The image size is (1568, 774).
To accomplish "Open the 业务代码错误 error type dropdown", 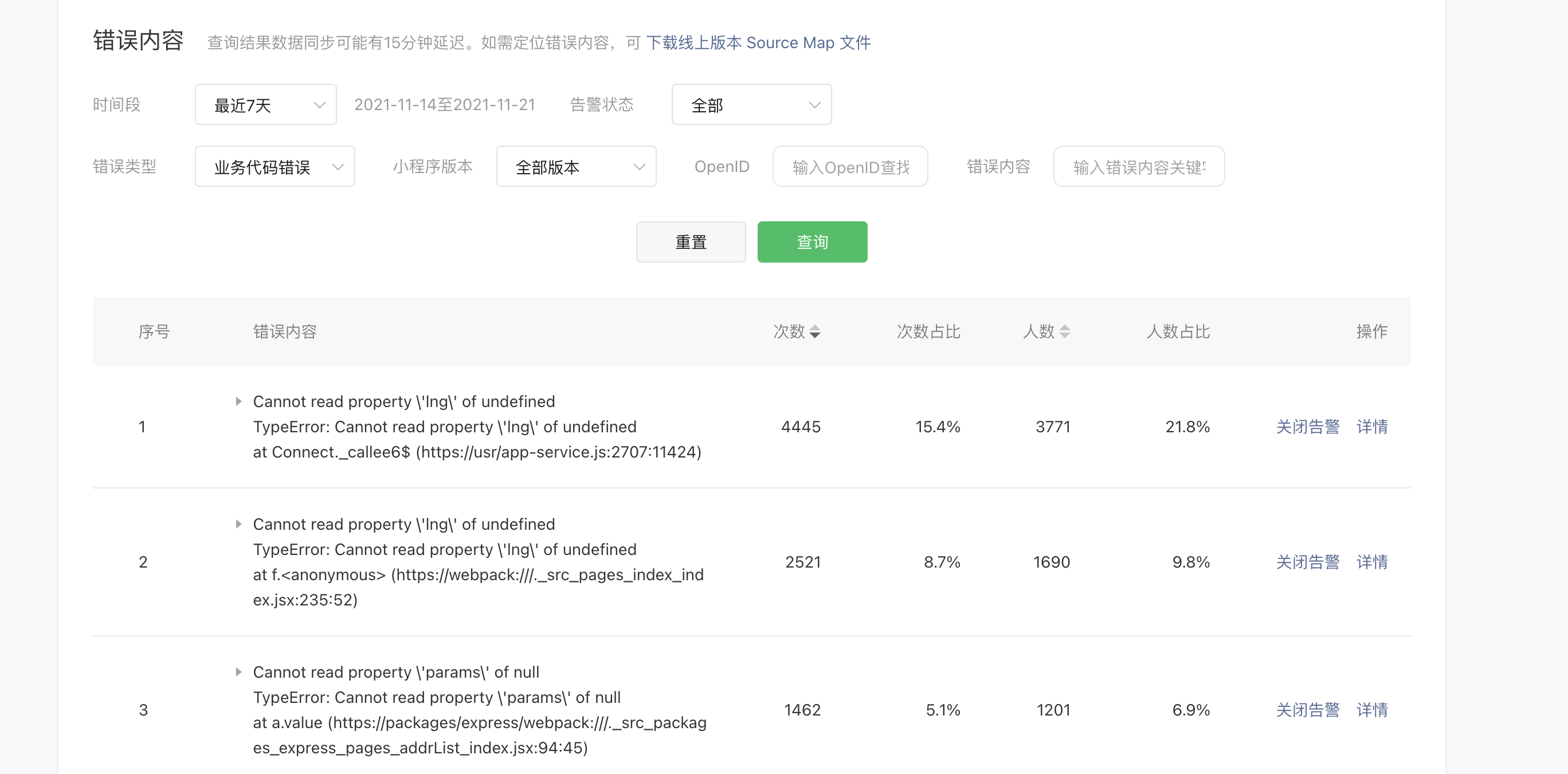I will (x=275, y=167).
